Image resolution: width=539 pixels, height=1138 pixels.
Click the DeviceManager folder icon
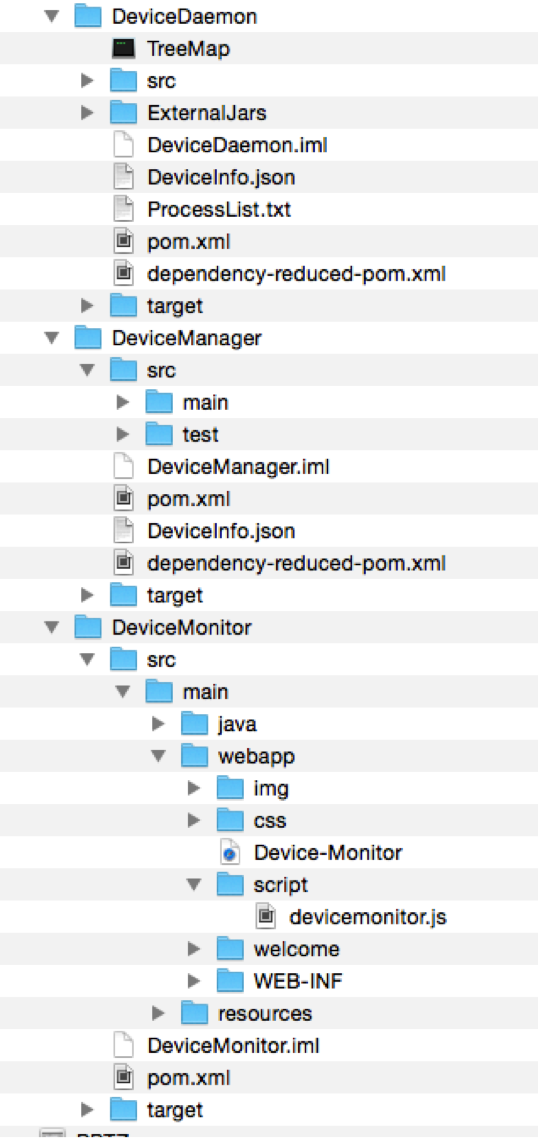tap(89, 337)
